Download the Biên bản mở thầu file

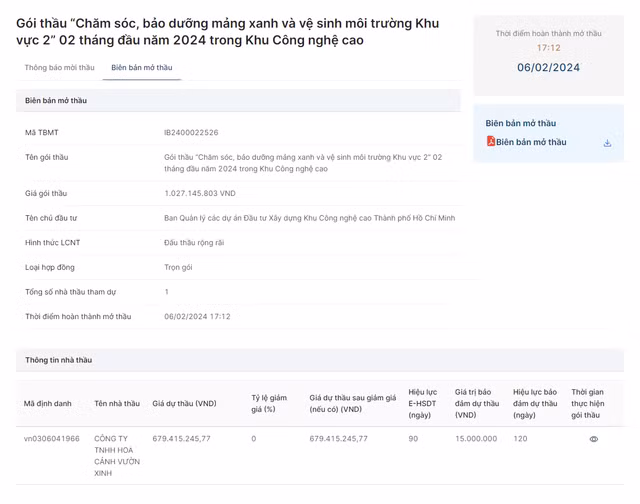[607, 143]
